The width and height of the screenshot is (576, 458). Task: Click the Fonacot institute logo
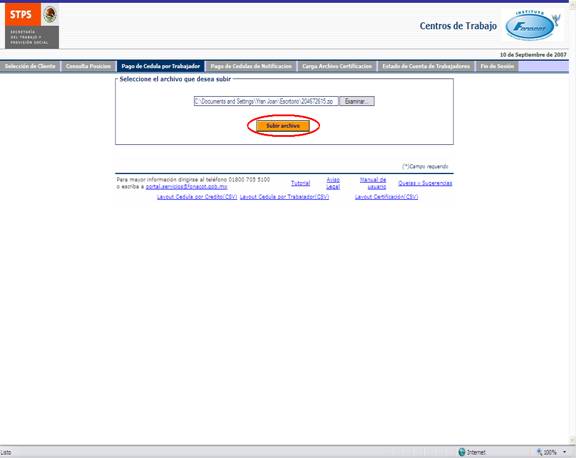click(532, 26)
